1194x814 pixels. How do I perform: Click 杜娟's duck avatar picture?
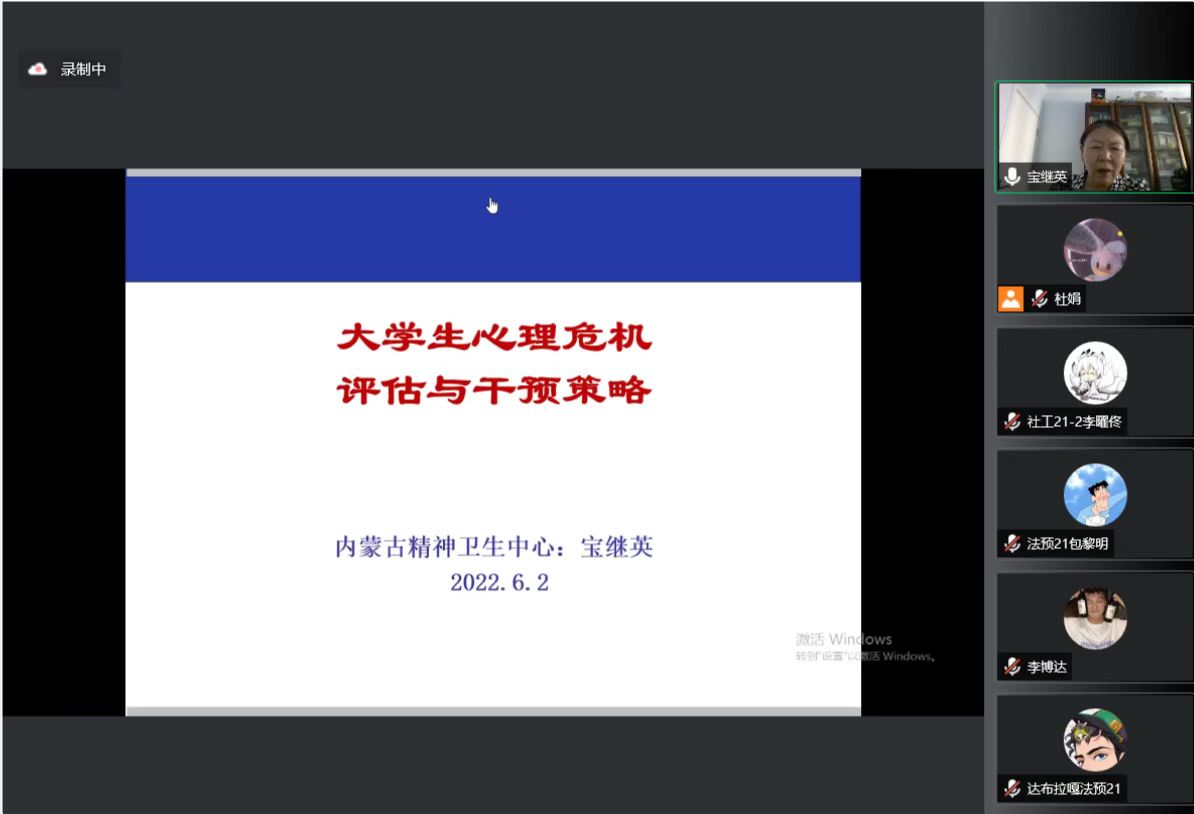(1095, 250)
